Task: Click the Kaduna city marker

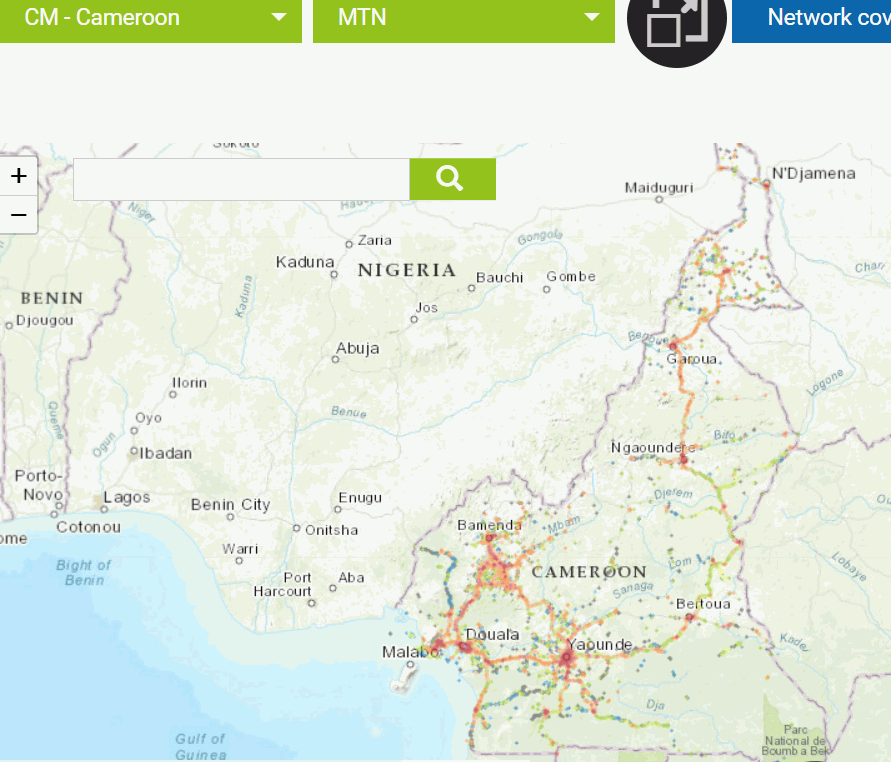Action: 334,273
